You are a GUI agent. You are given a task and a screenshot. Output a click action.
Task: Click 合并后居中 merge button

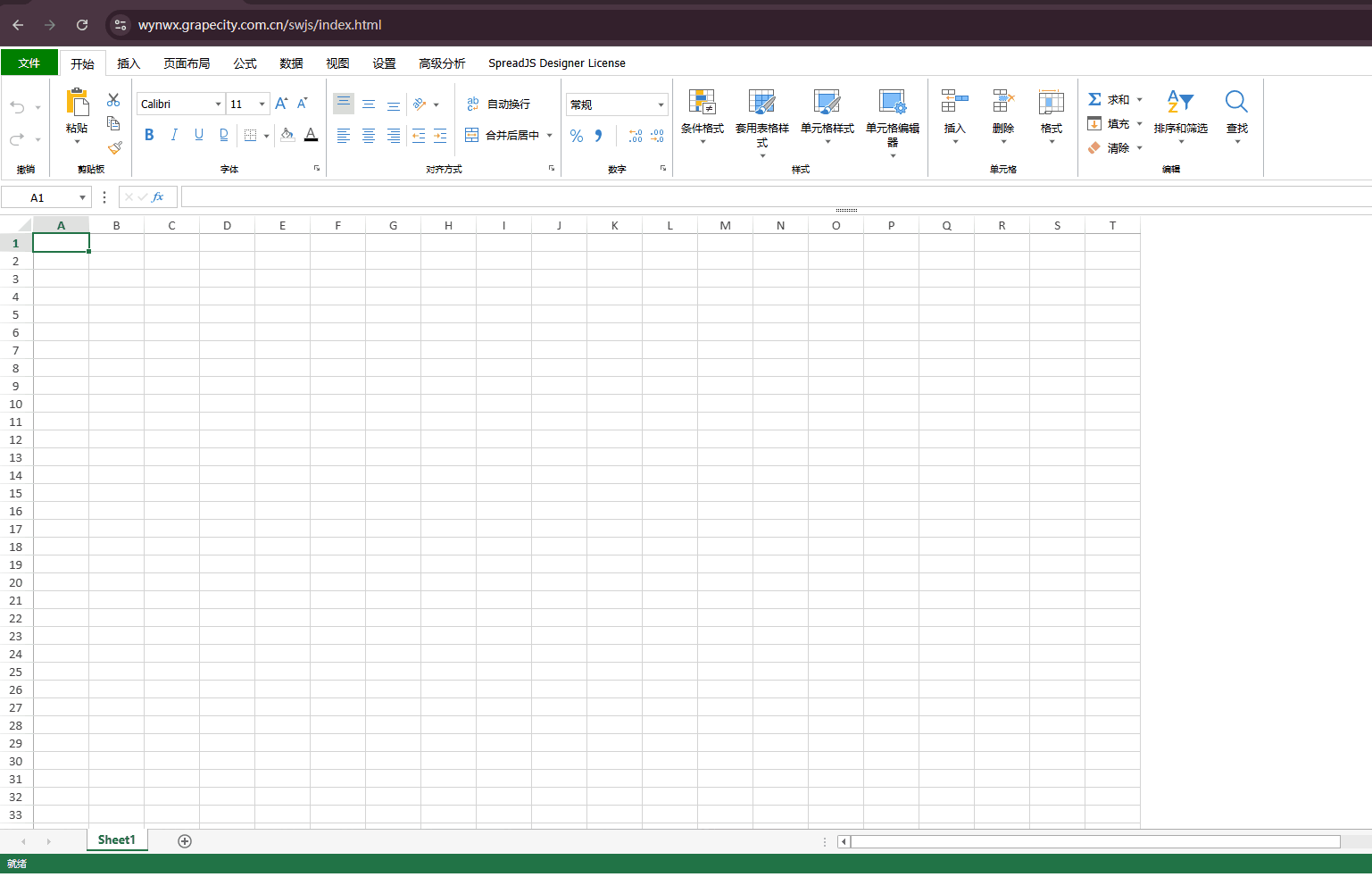pos(503,136)
